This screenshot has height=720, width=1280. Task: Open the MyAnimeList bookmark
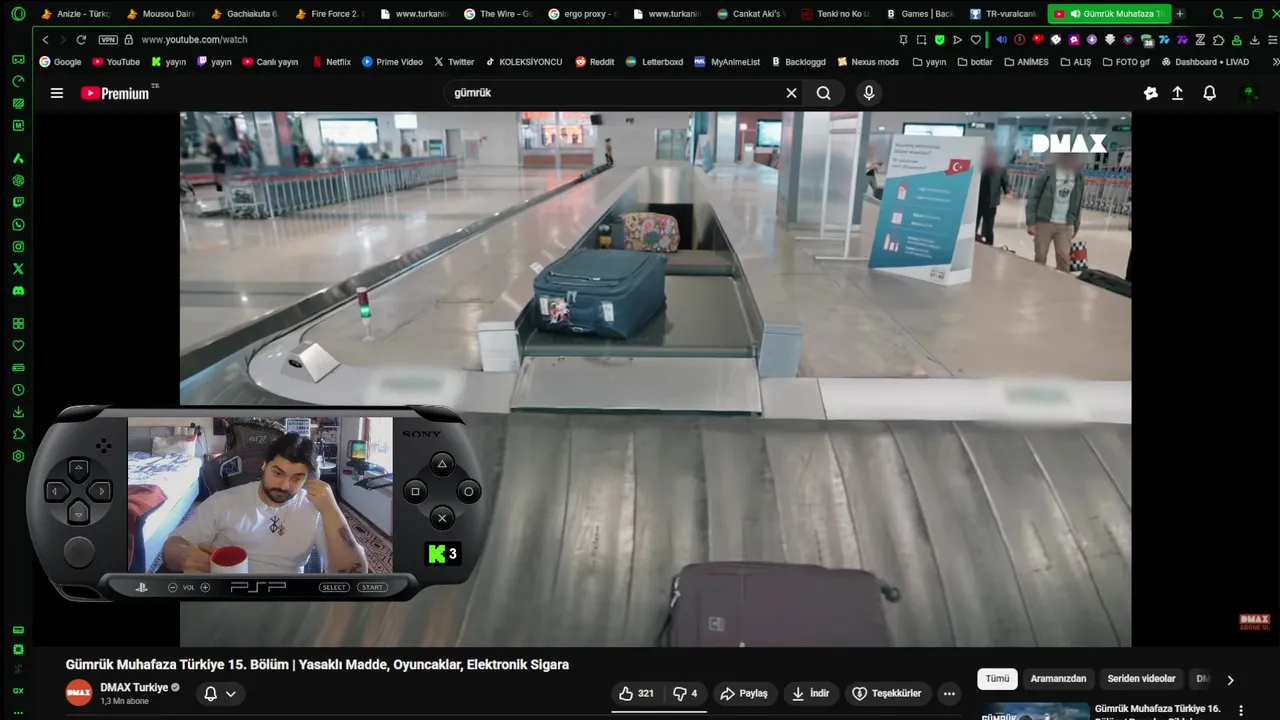tap(727, 62)
